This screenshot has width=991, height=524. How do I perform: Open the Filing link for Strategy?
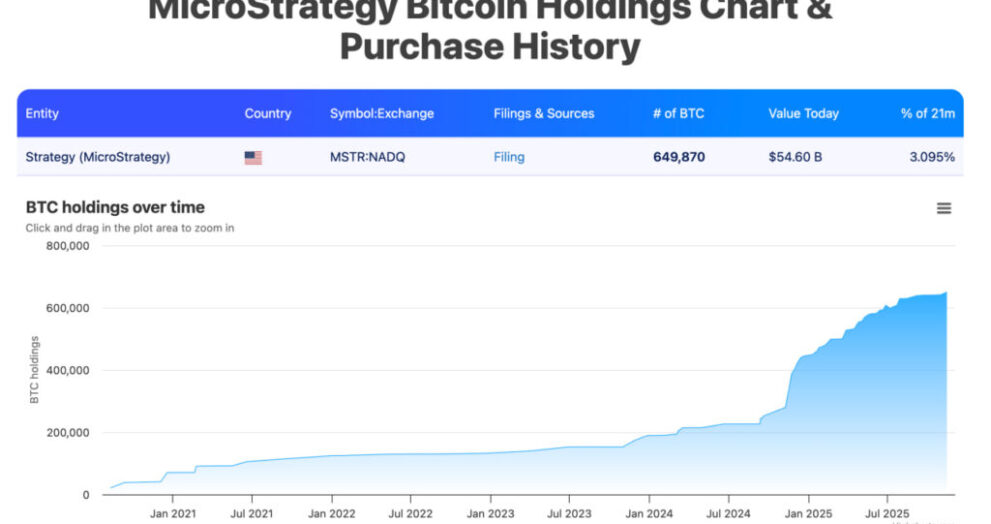(508, 157)
